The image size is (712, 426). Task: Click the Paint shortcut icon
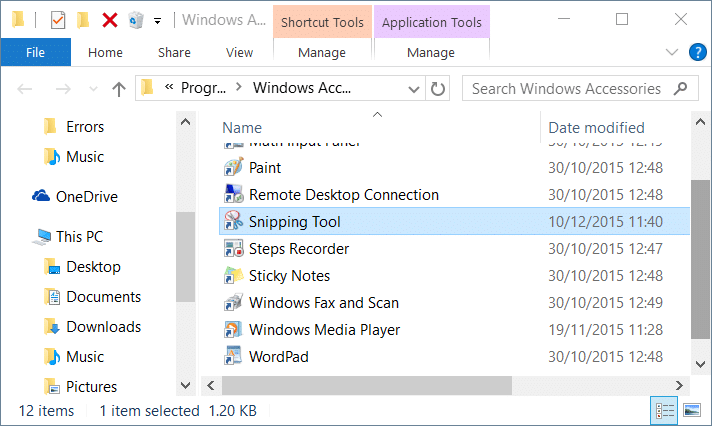[234, 168]
